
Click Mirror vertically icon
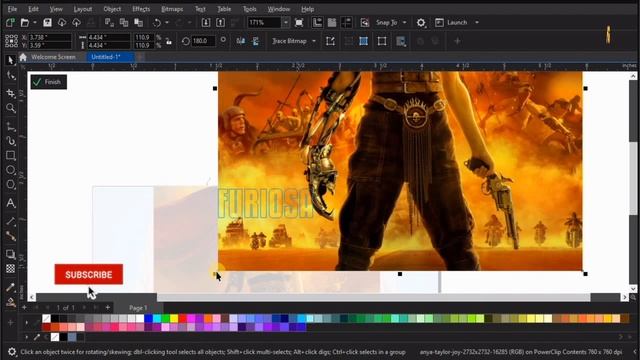[x=256, y=41]
